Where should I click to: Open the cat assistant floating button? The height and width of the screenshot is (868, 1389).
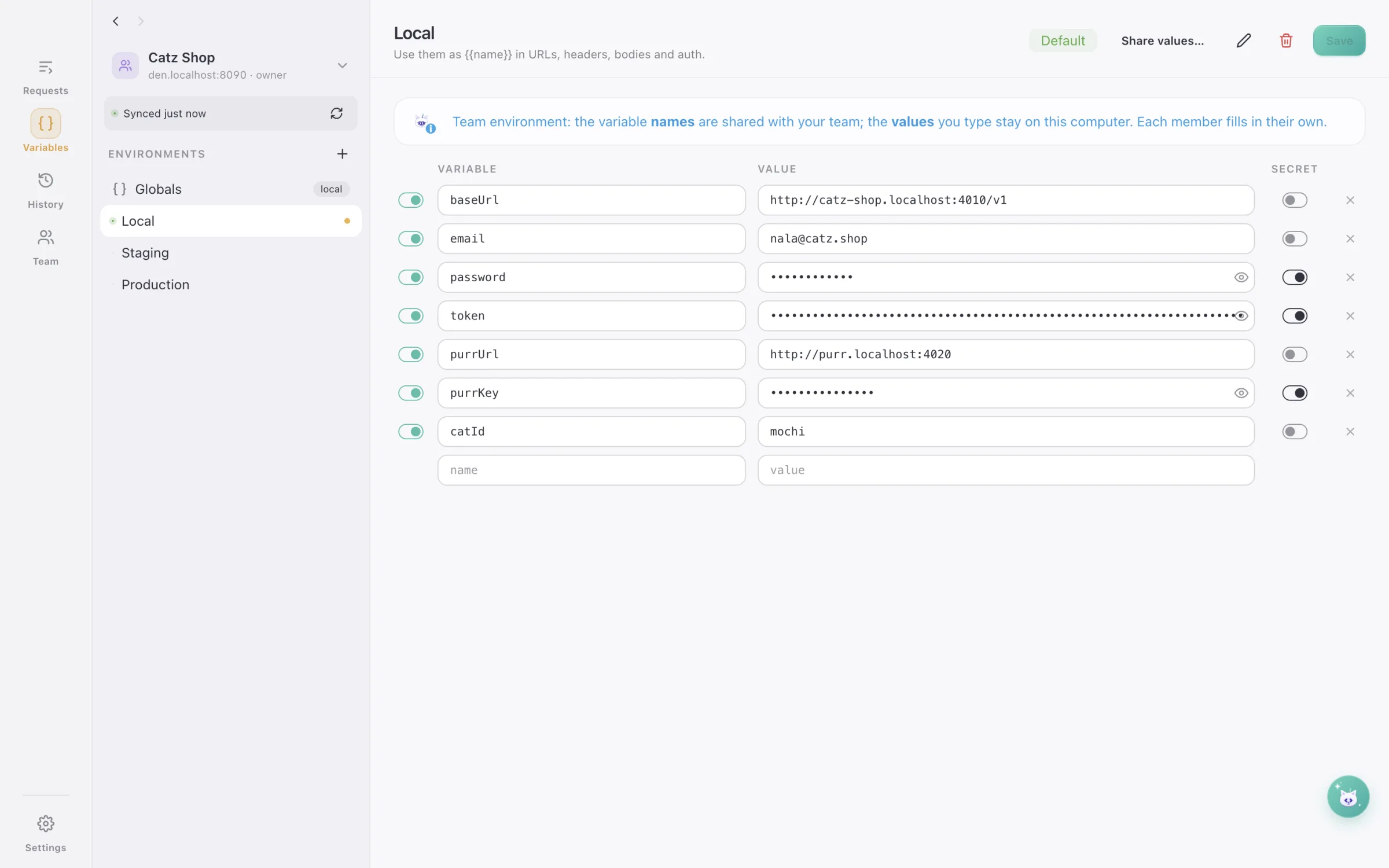pos(1348,796)
